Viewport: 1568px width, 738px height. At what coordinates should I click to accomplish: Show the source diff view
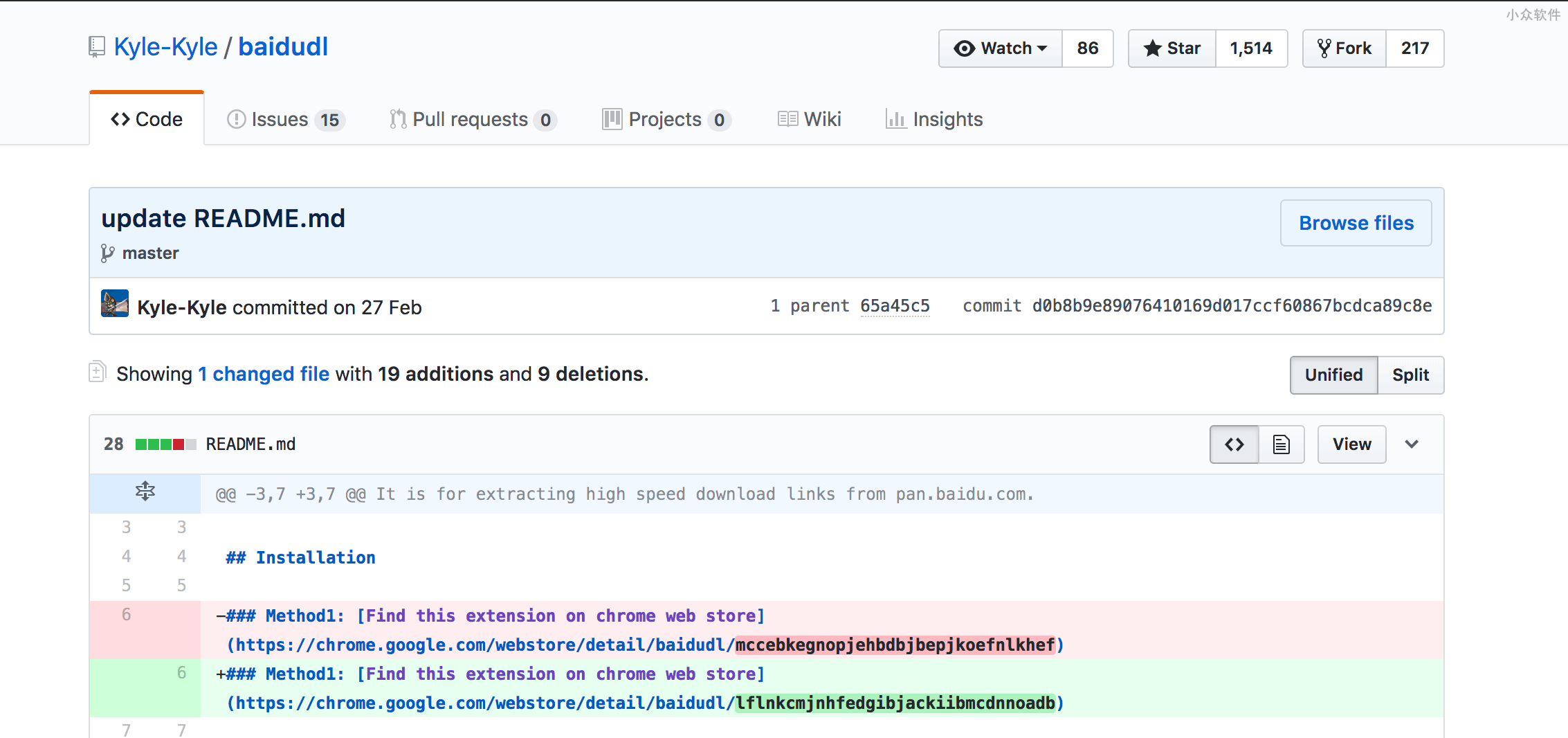pyautogui.click(x=1234, y=444)
